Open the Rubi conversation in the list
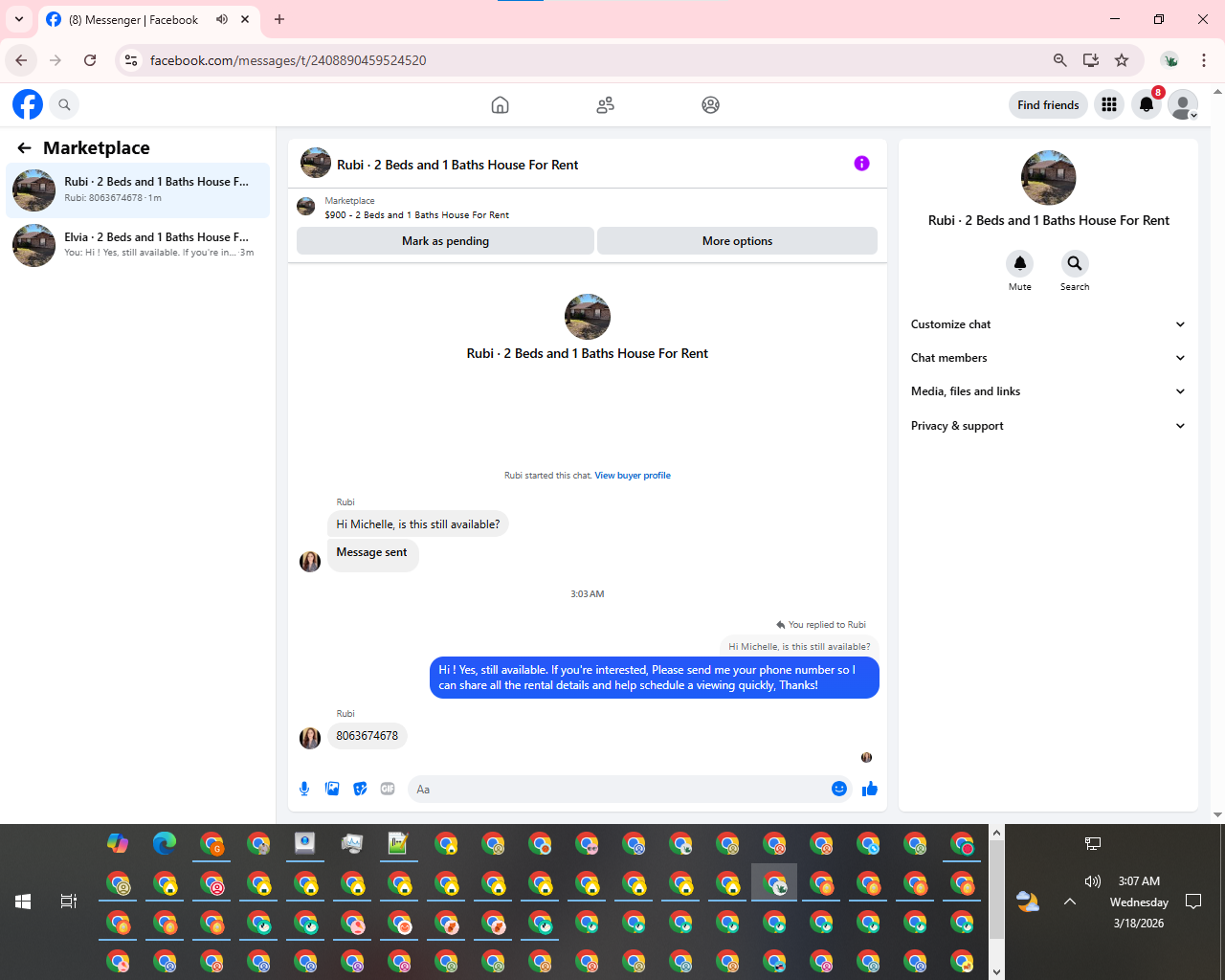1225x980 pixels. pos(138,189)
